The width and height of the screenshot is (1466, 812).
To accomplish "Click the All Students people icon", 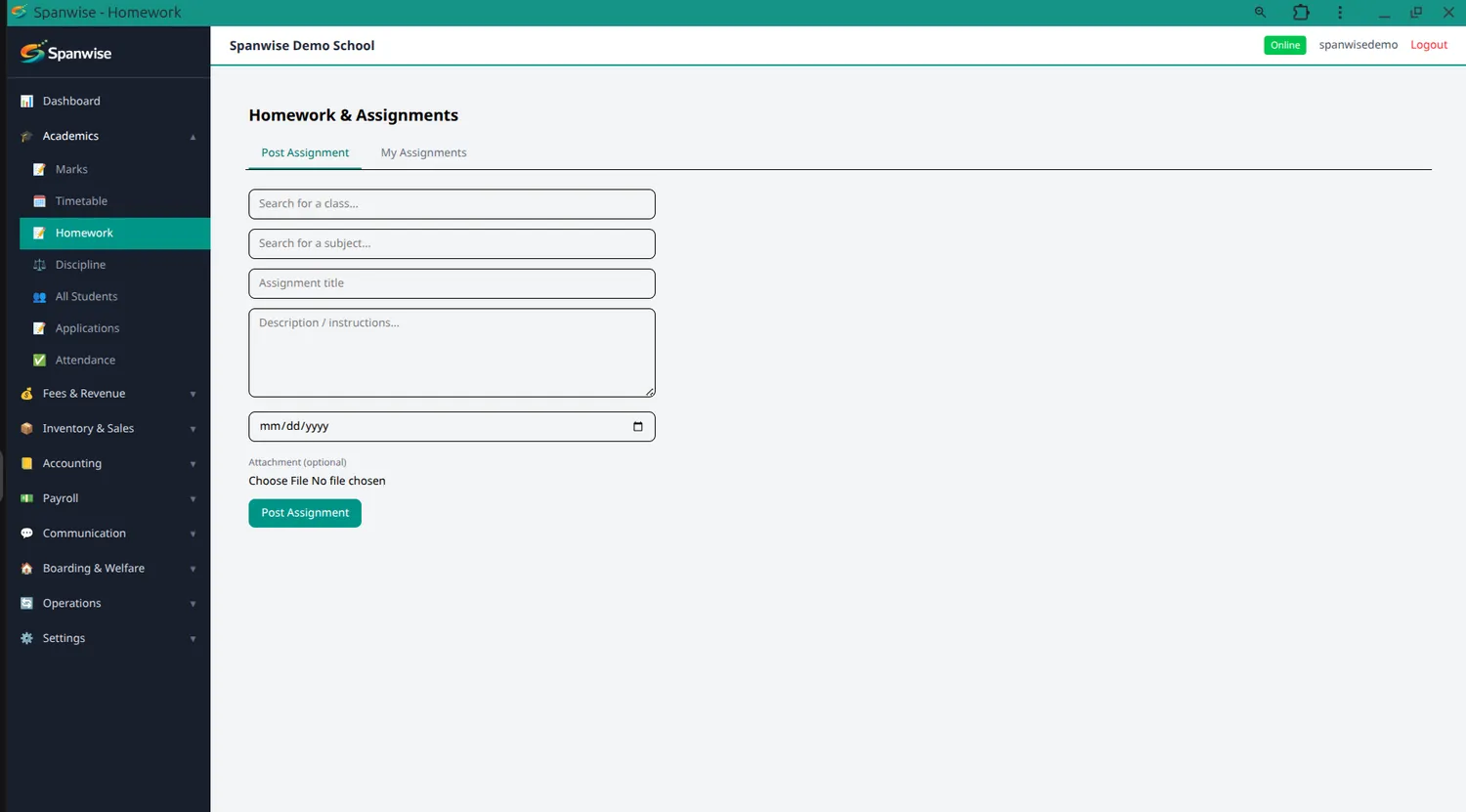I will click(x=39, y=297).
